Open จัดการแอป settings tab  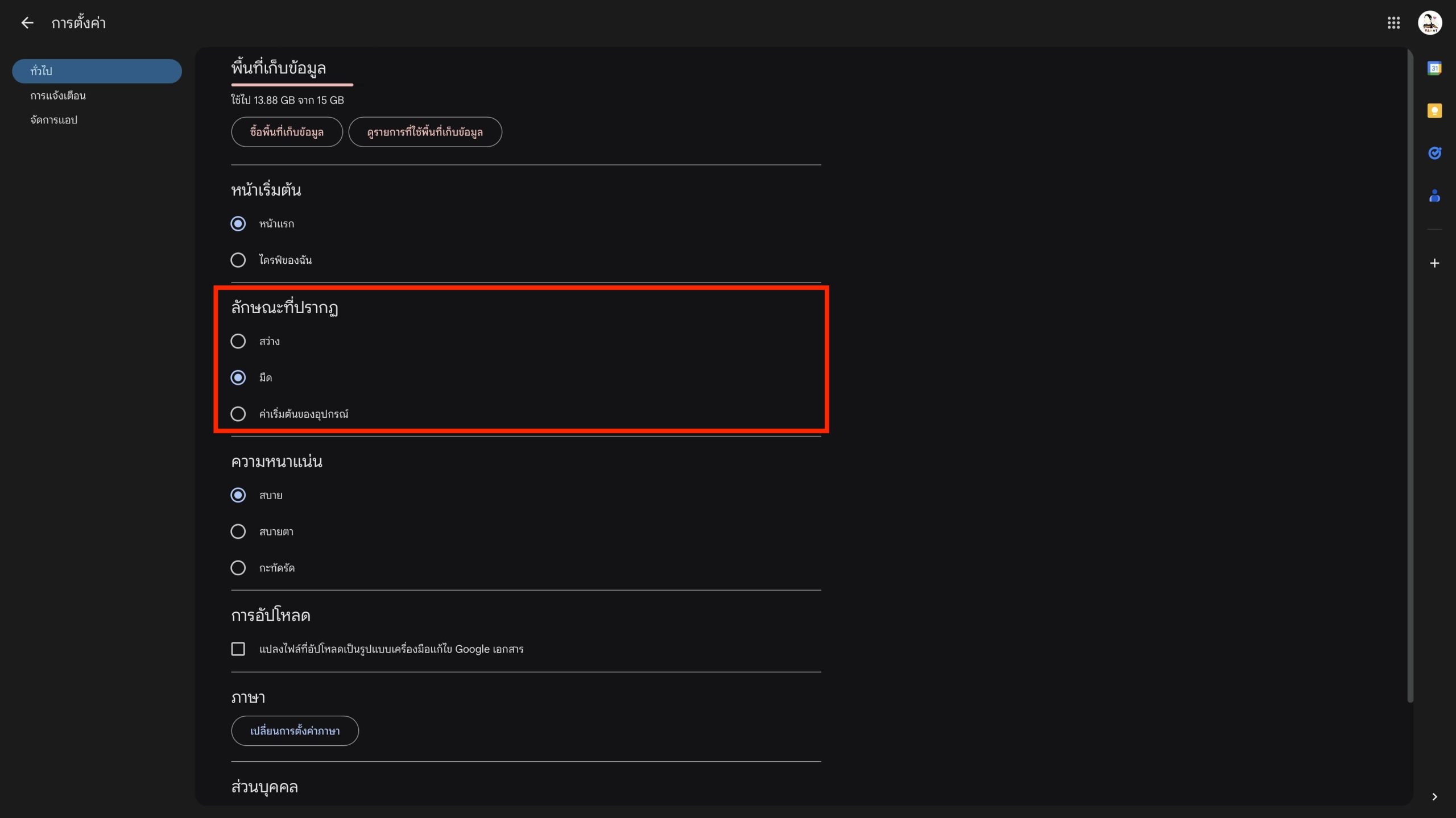pyautogui.click(x=53, y=120)
